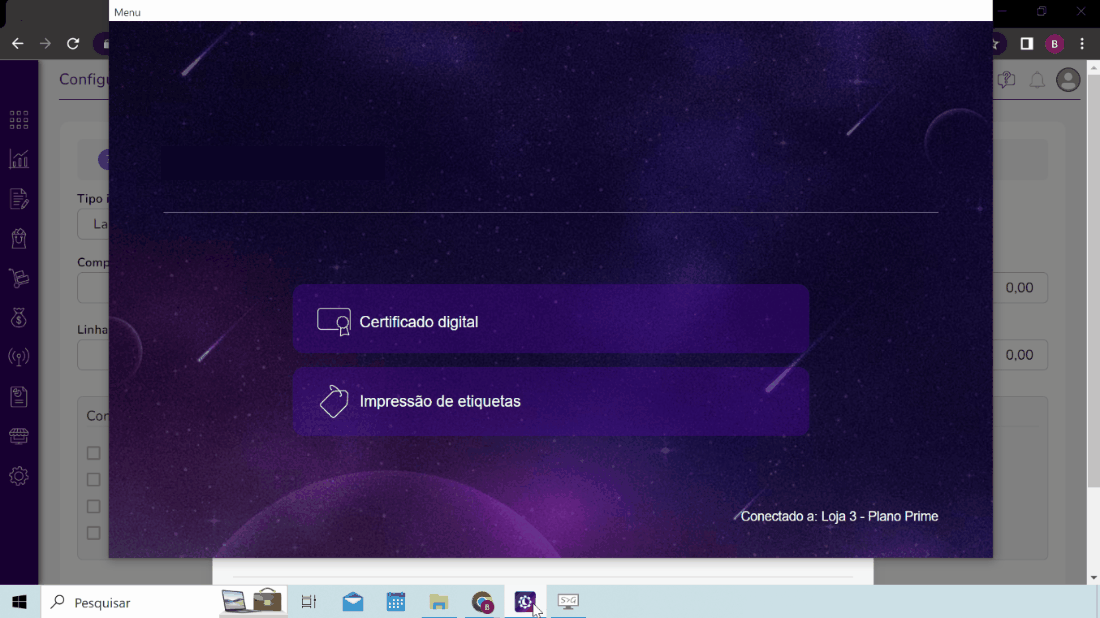This screenshot has width=1100, height=618.
Task: Open the apps grid icon in sidebar
Action: click(x=19, y=120)
